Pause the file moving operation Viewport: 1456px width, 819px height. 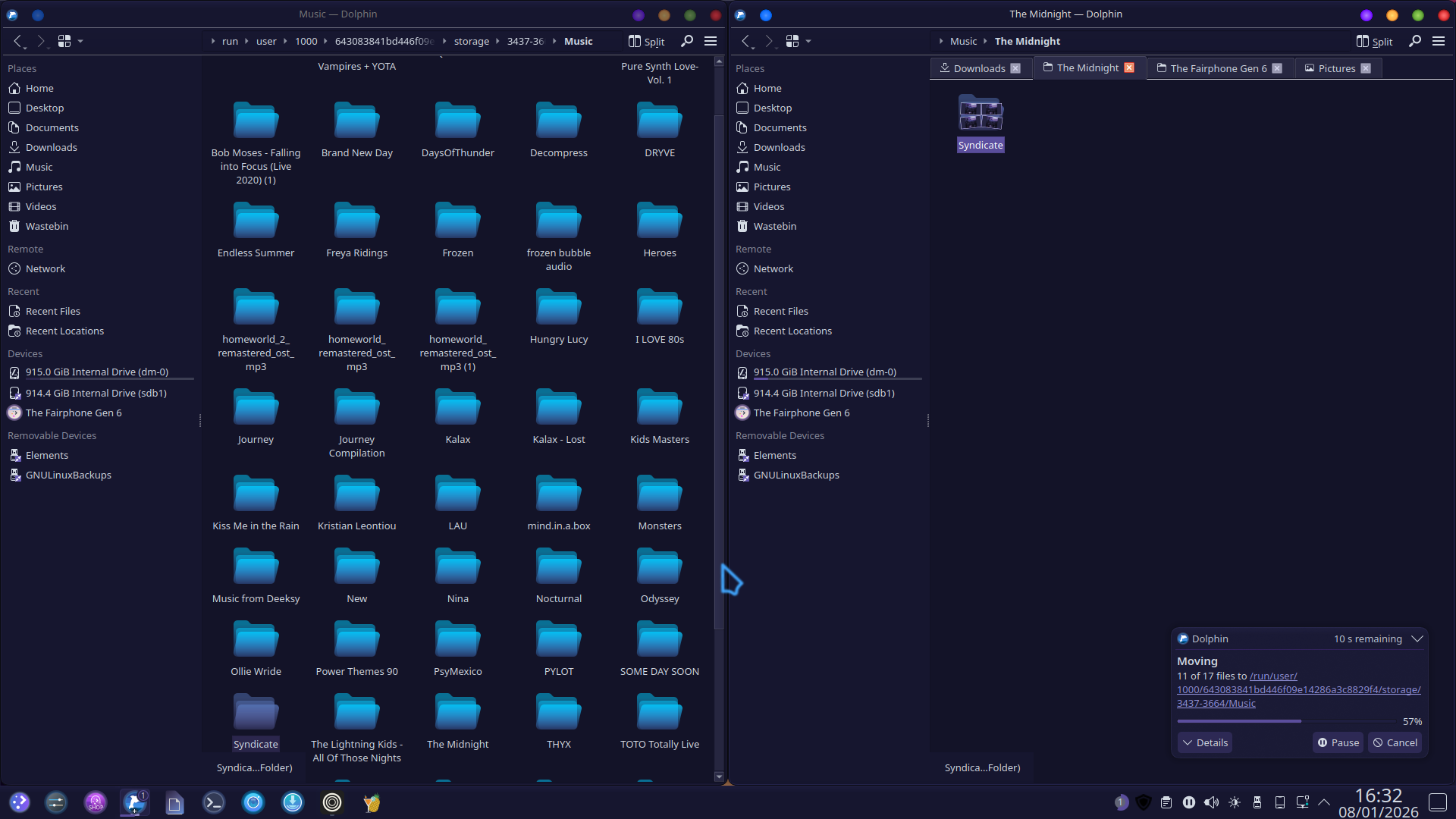coord(1338,742)
